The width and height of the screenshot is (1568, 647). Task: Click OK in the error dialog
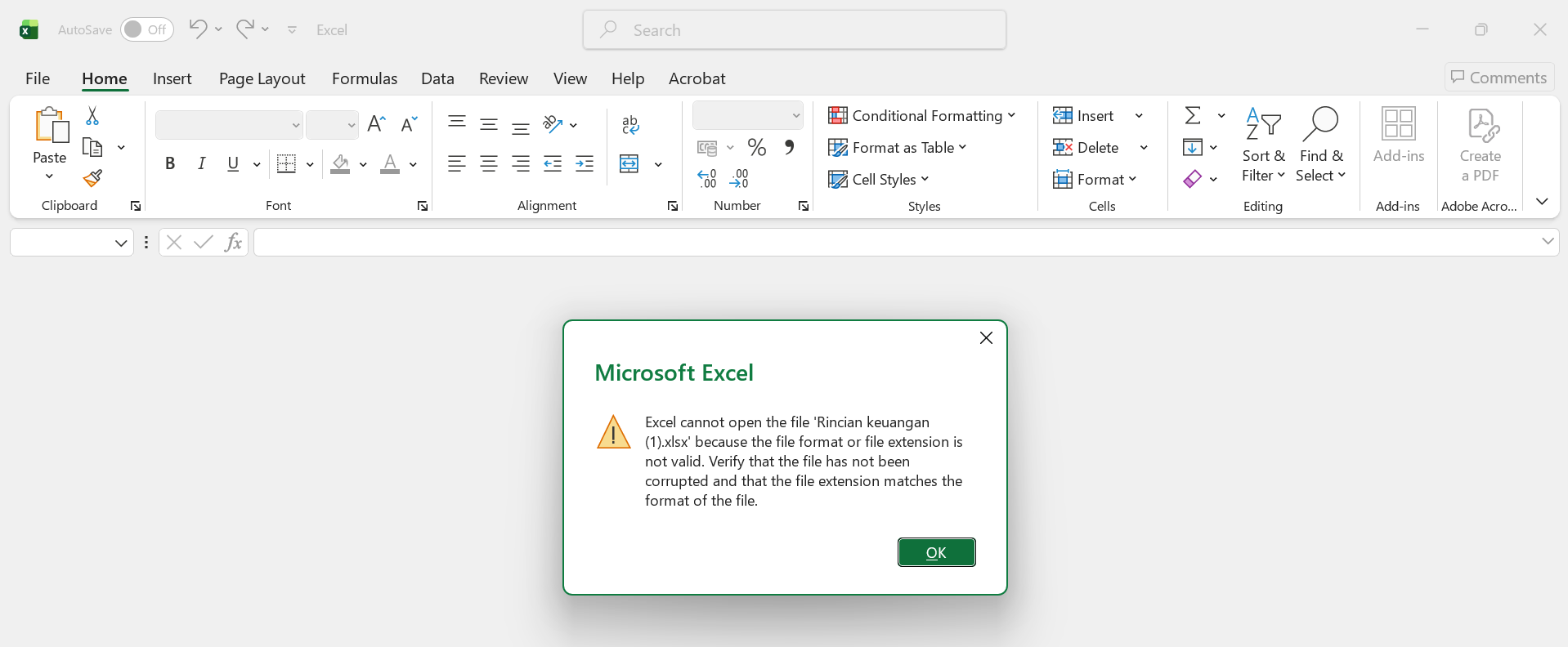(x=936, y=552)
